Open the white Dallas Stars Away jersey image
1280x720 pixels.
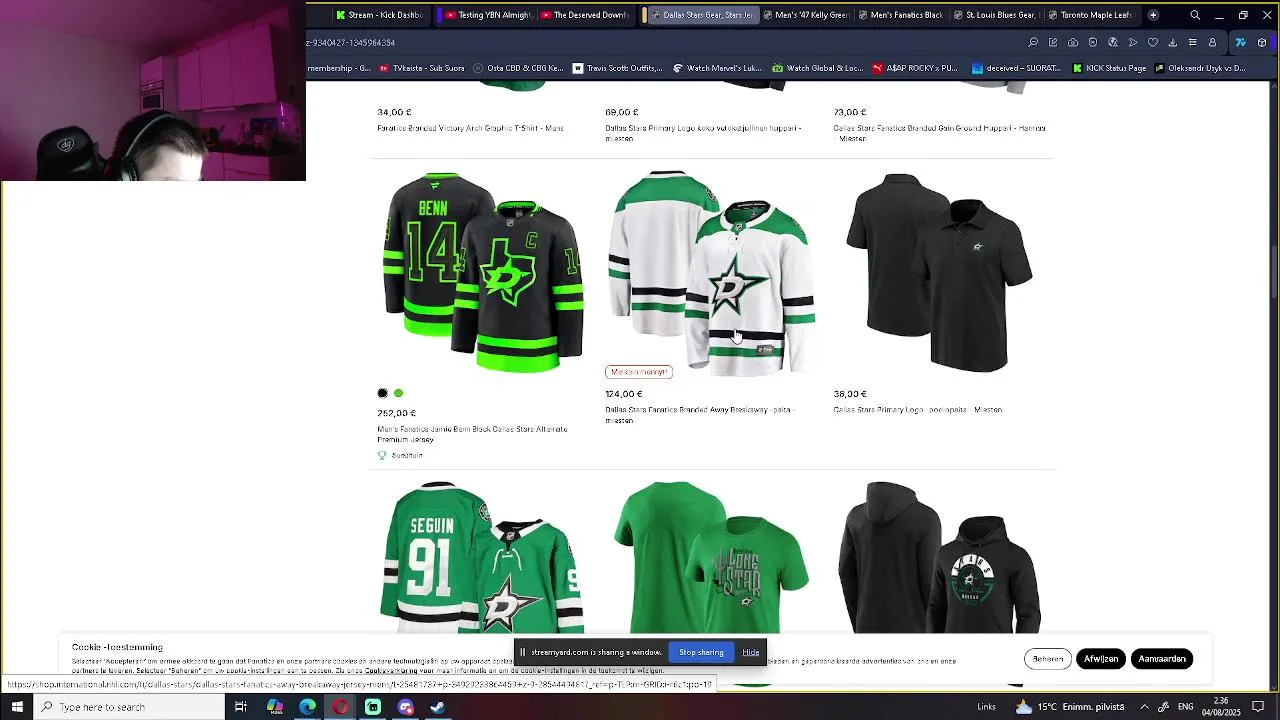click(711, 272)
